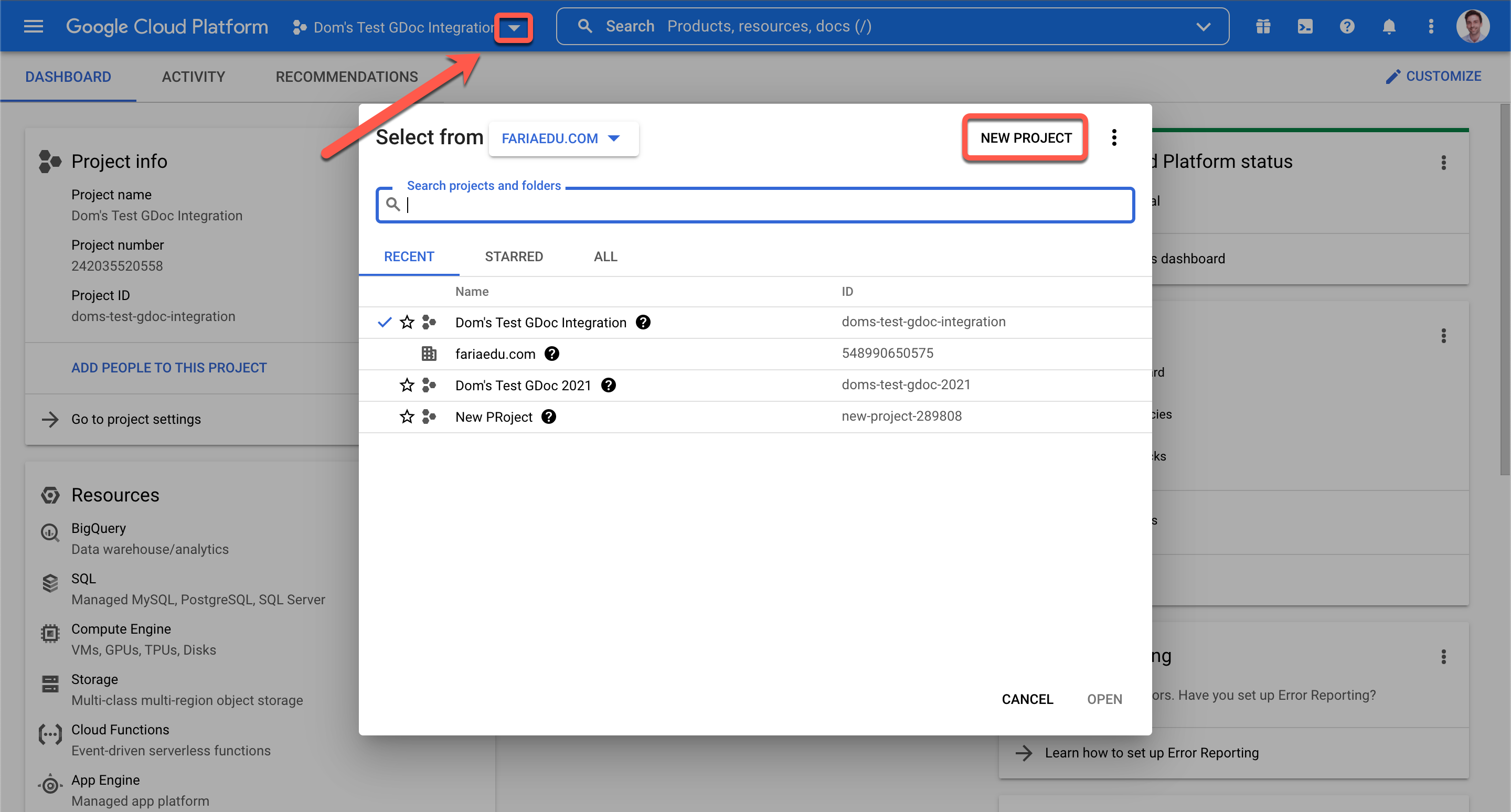
Task: Click the project ID doms-test-gdoc-2021
Action: (906, 384)
